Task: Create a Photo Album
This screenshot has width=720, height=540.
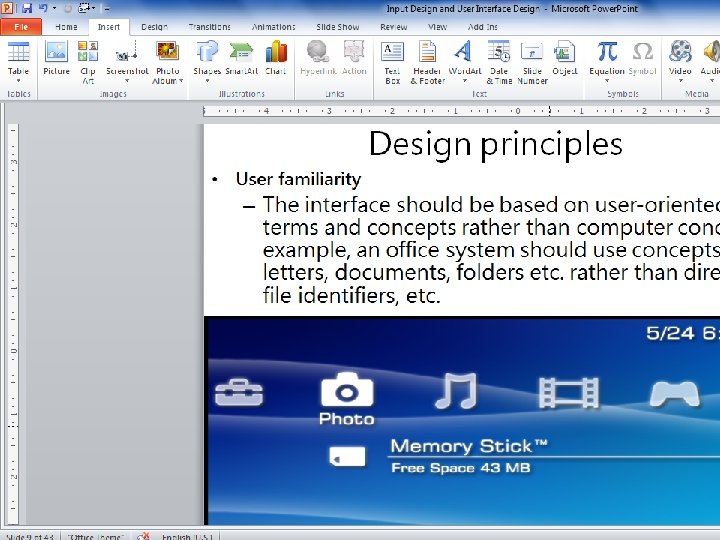Action: [168, 62]
